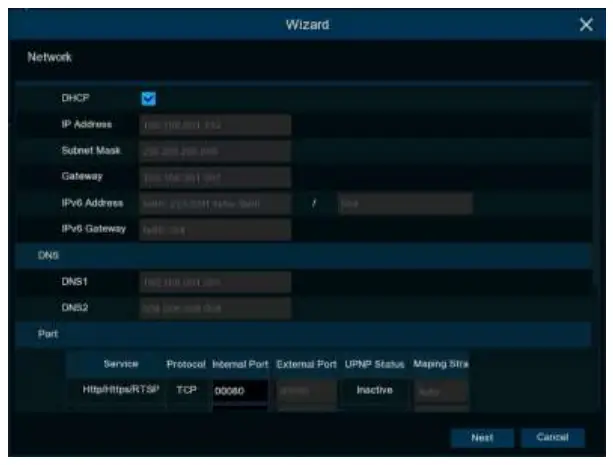
Task: Click the Inactive UPNP status cell
Action: [x=375, y=390]
